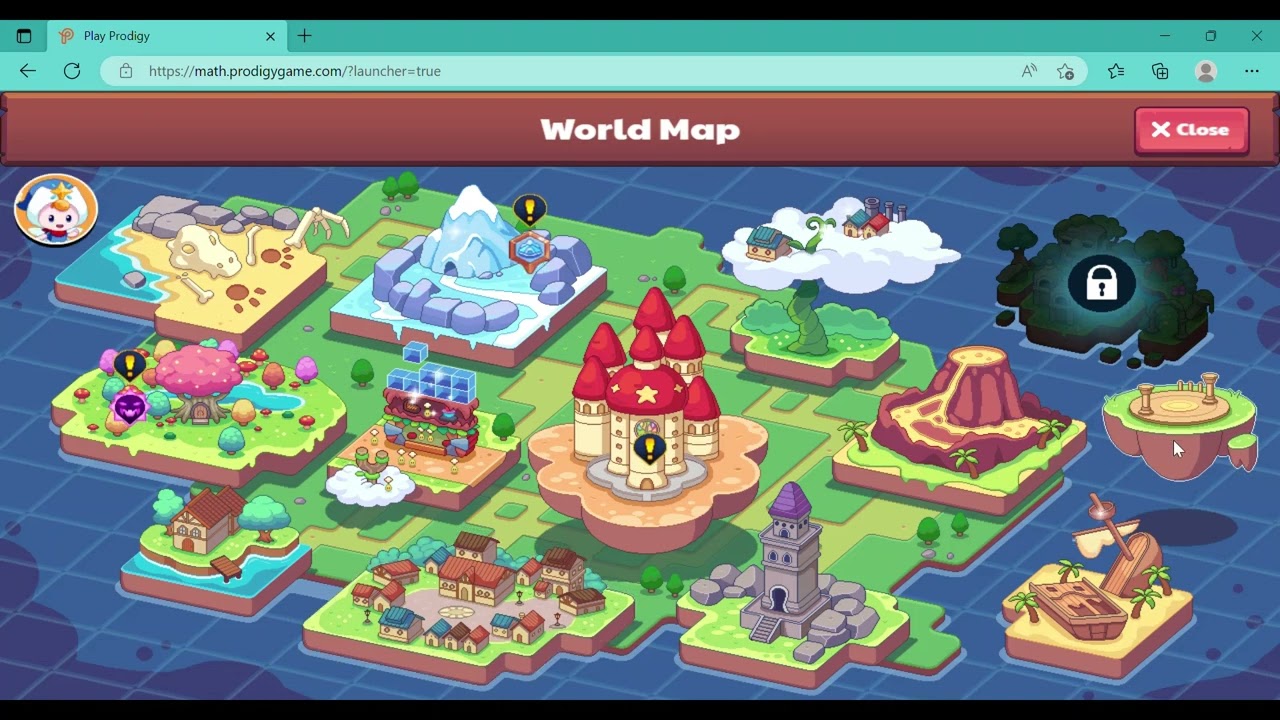Image resolution: width=1280 pixels, height=720 pixels.
Task: Click the quest marker on forest island
Action: (x=129, y=365)
